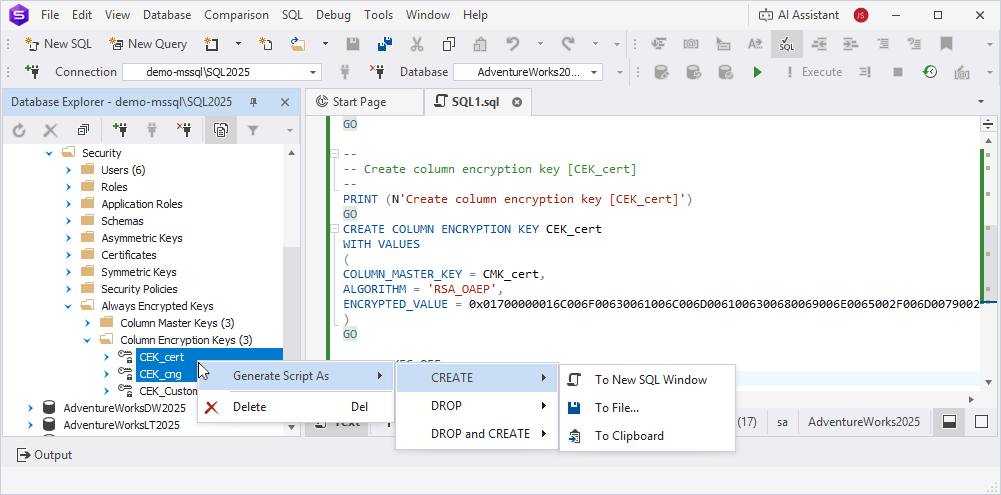
Task: Click the Copy icon in toolbar
Action: (x=449, y=44)
